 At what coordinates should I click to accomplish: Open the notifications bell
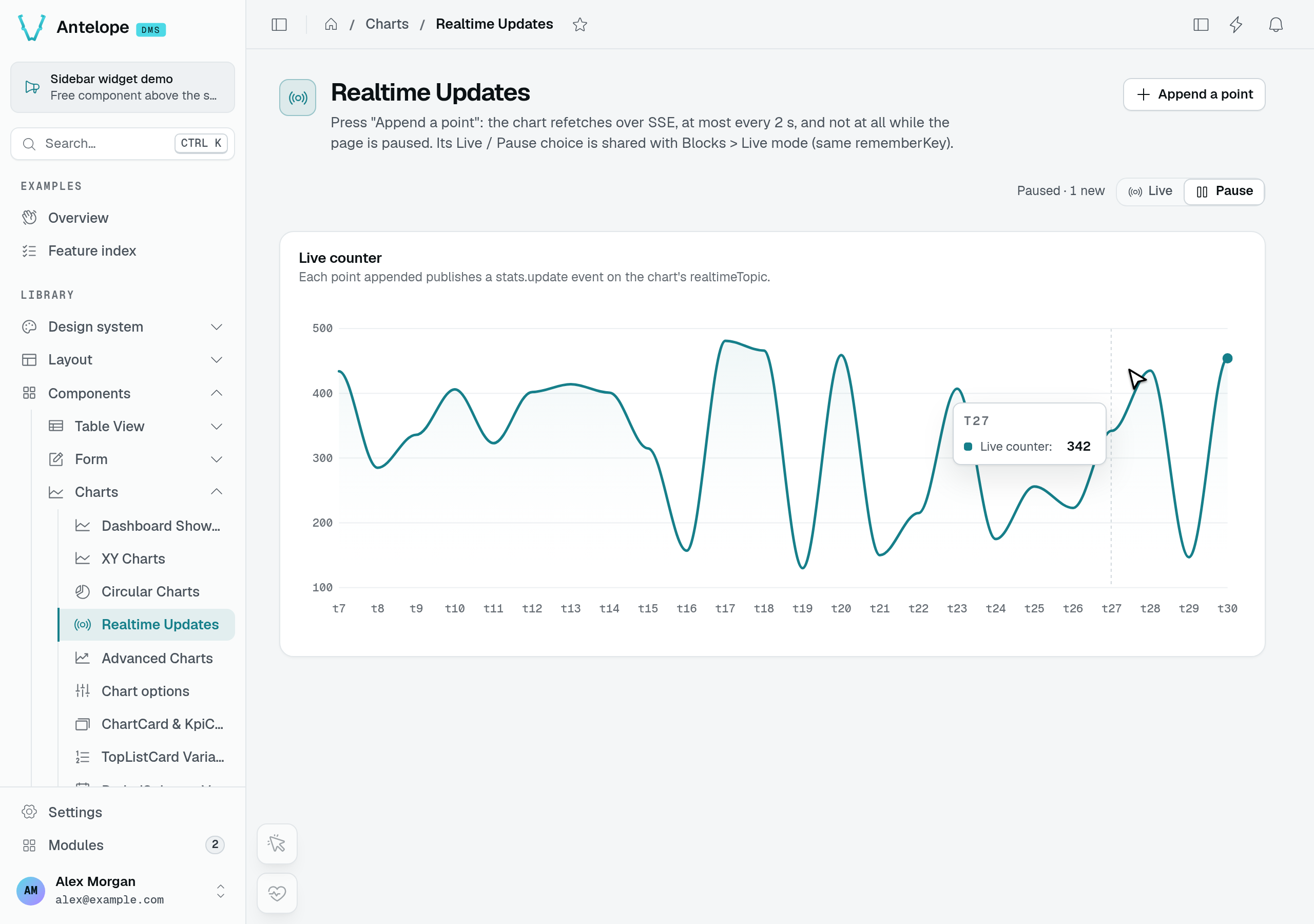1276,25
